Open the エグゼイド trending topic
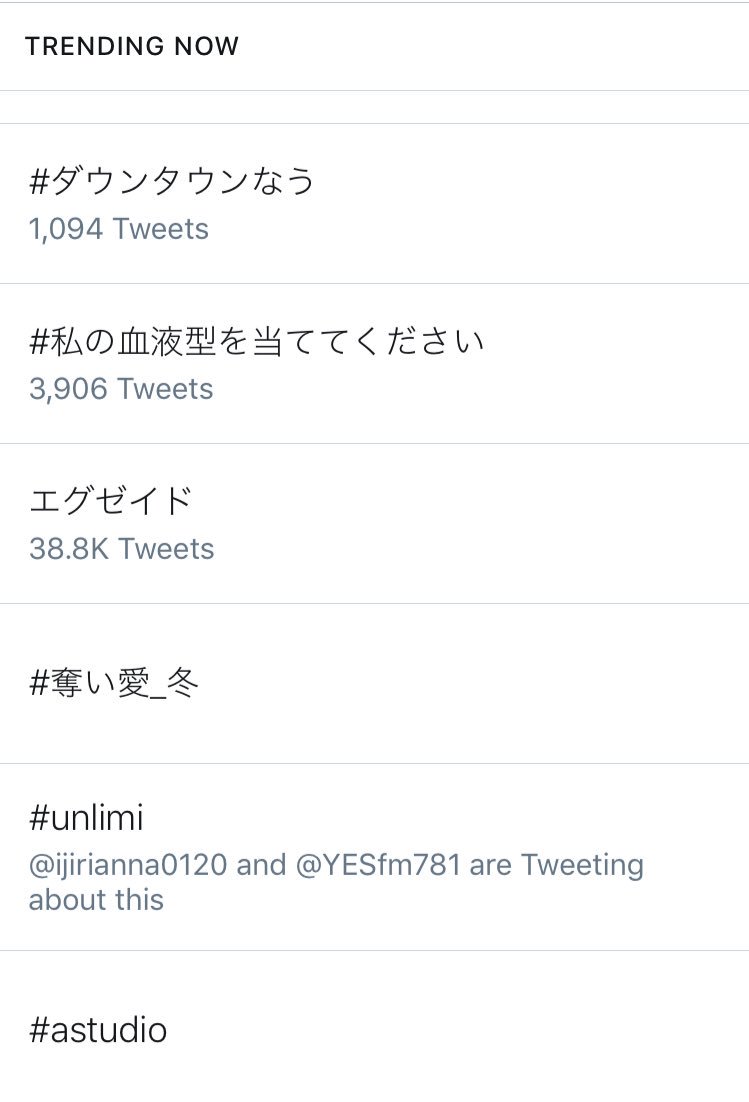 tap(110, 500)
